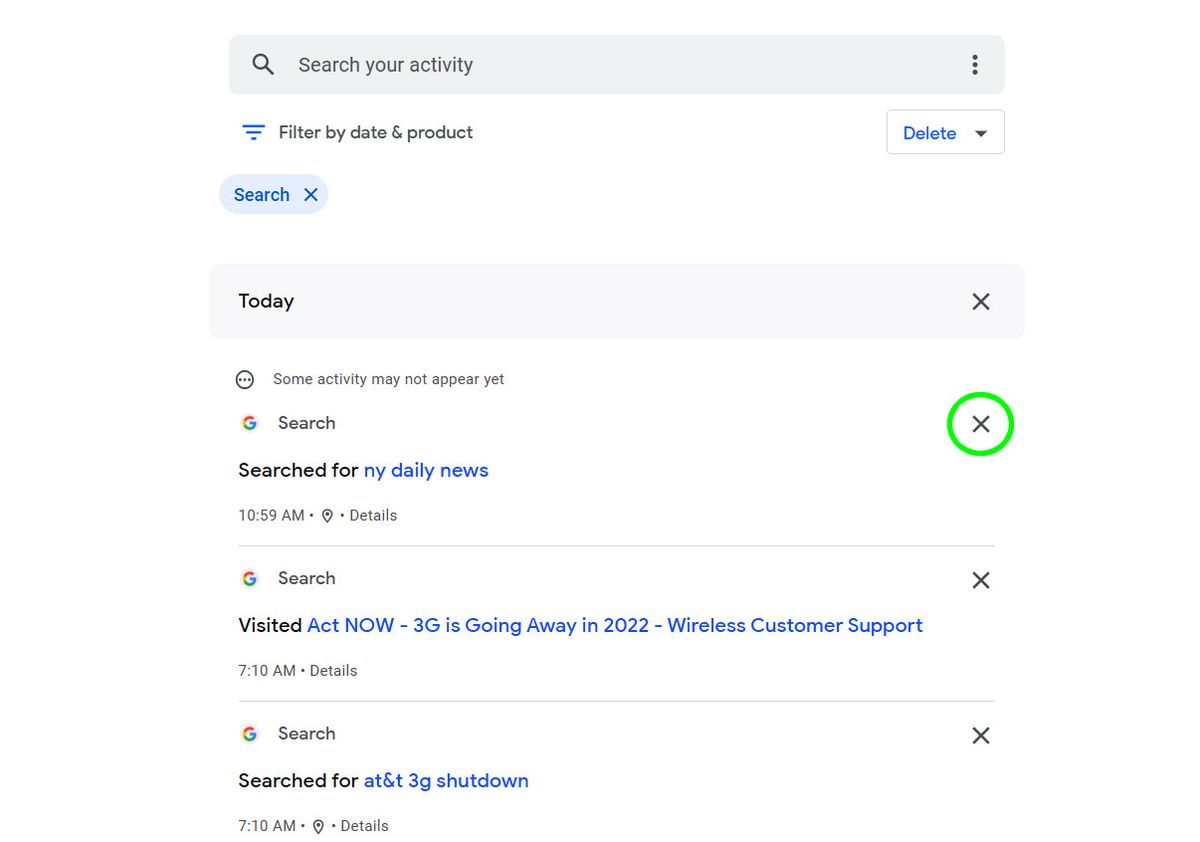Click the filter icon beside 'Filter by date & product'

253,131
